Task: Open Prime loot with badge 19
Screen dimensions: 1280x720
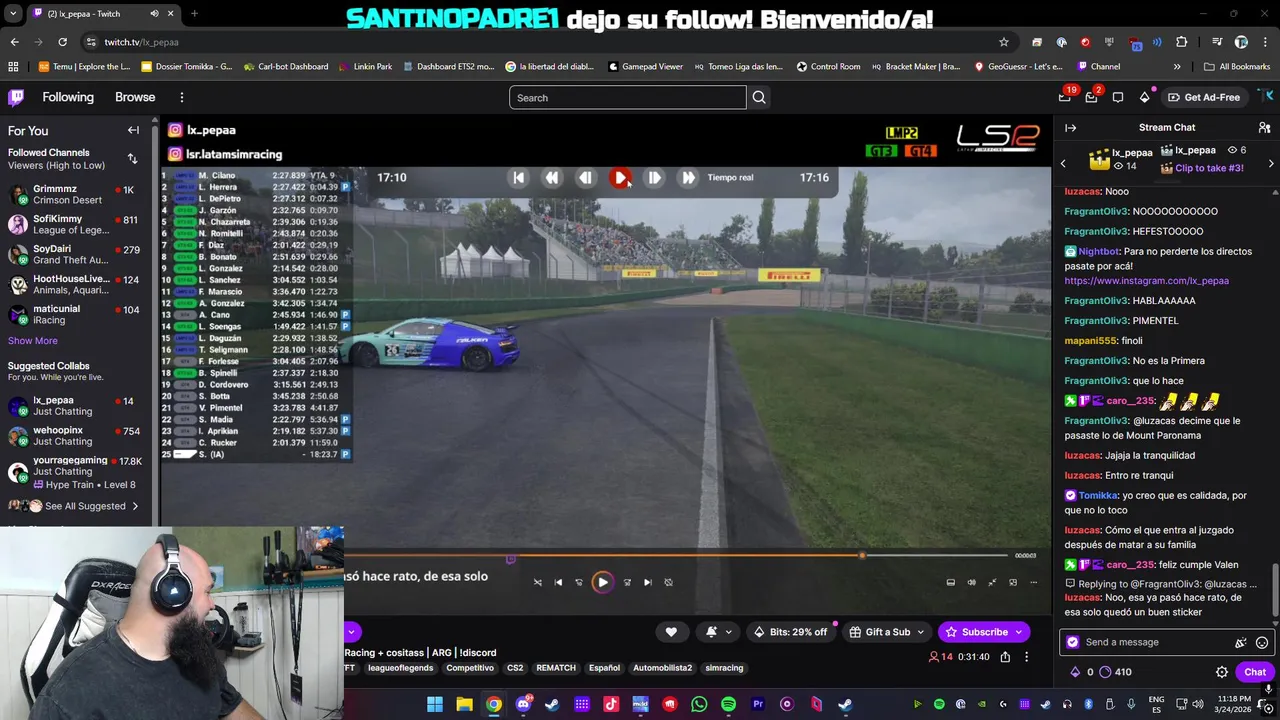Action: [1065, 97]
